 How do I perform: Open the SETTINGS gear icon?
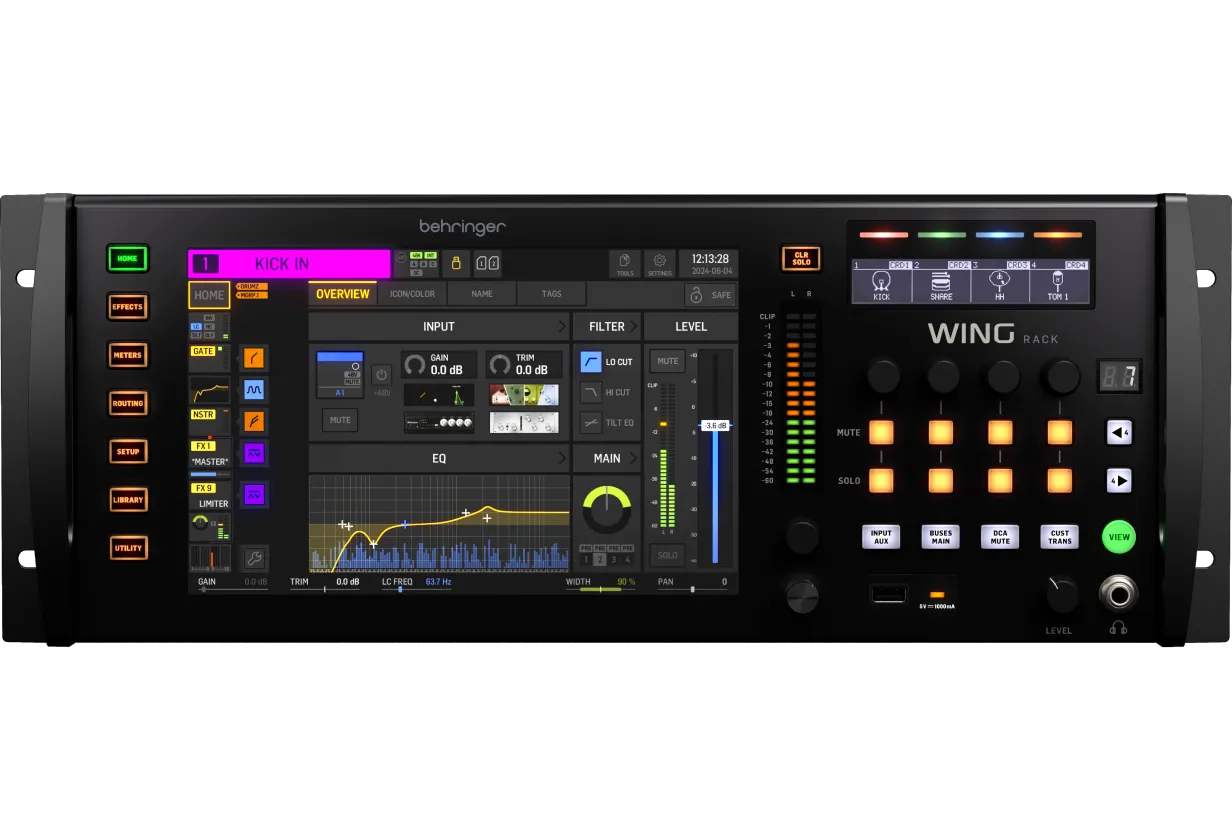pos(660,263)
